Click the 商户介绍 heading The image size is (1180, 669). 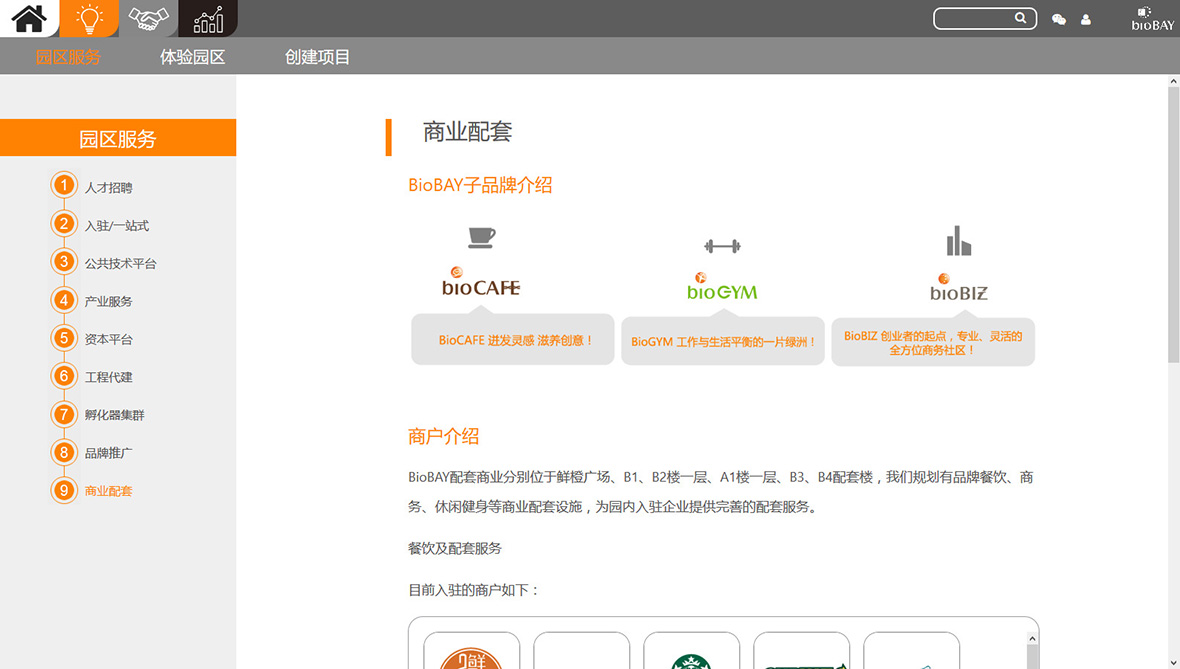[443, 436]
